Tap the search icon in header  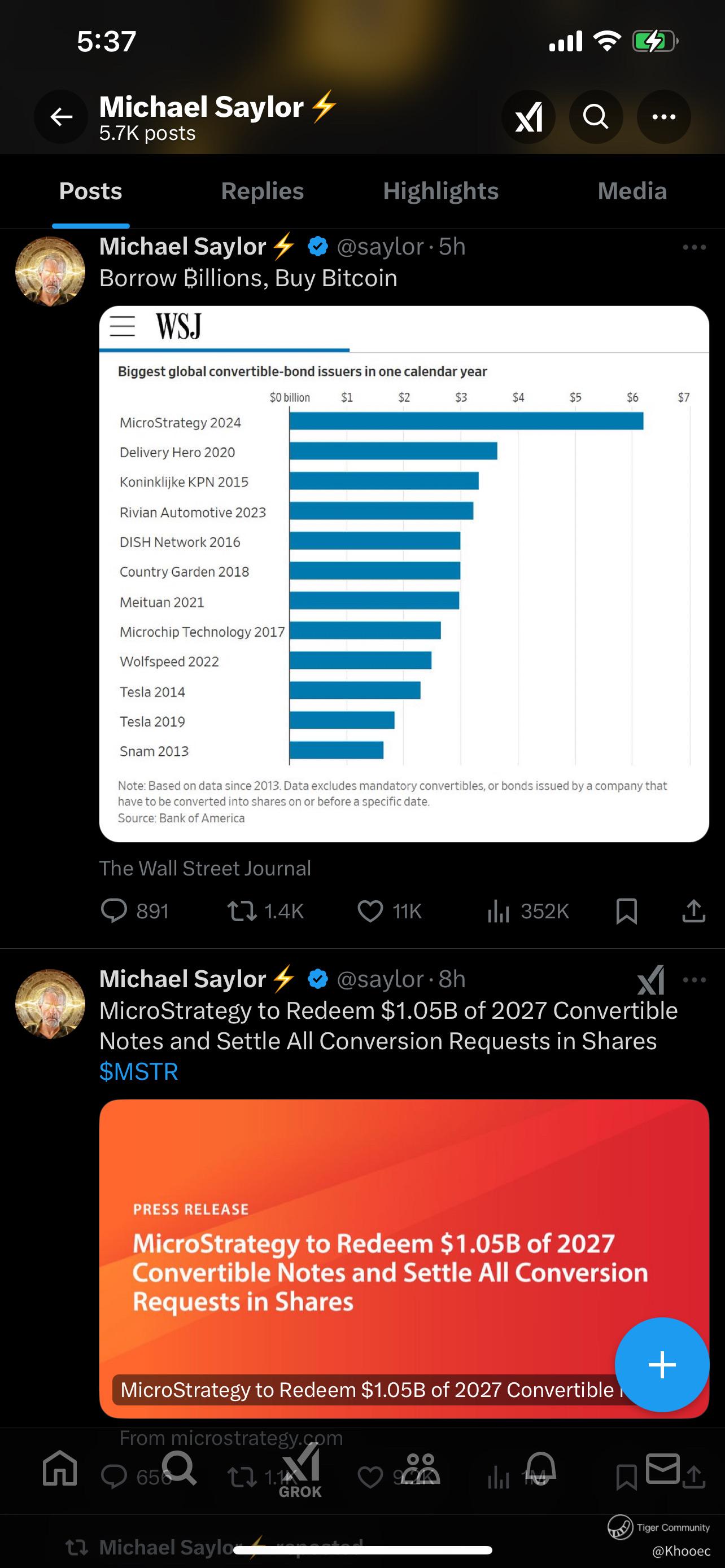[595, 116]
